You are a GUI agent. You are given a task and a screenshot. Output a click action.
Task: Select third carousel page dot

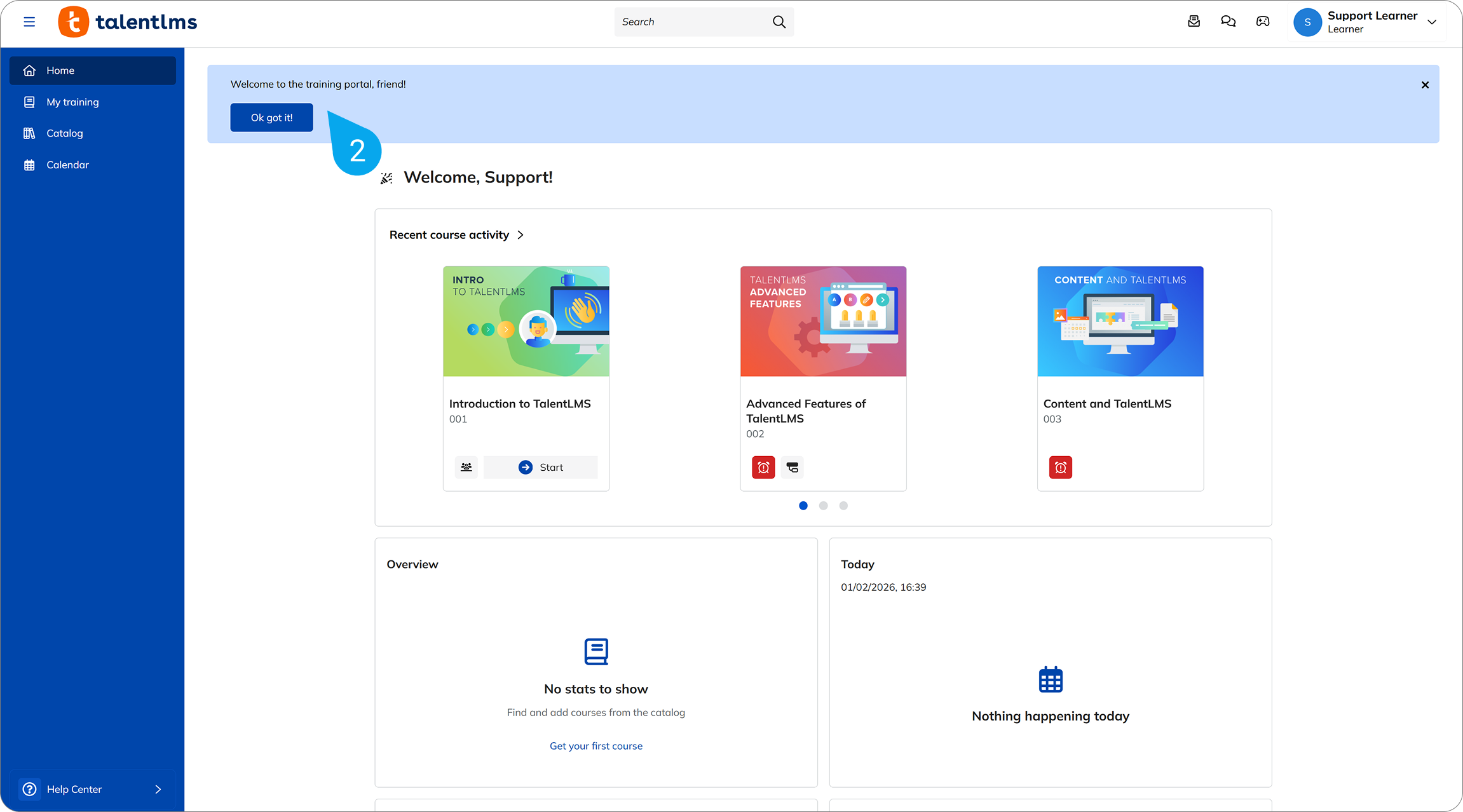click(x=843, y=506)
